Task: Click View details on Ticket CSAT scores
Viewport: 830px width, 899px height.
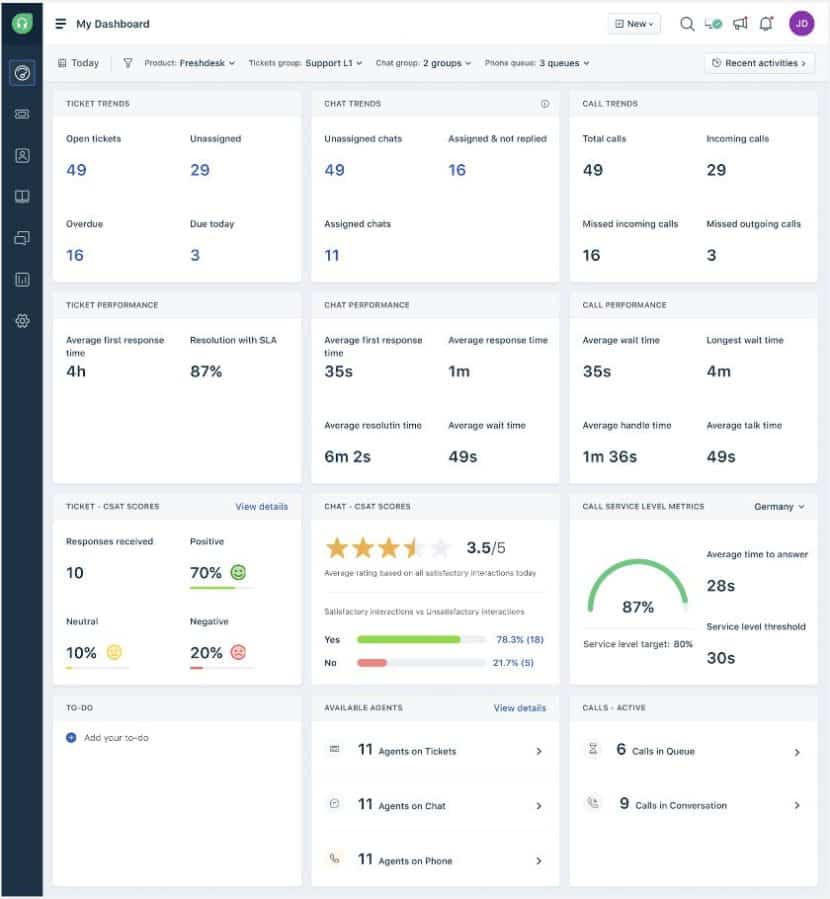Action: point(261,507)
